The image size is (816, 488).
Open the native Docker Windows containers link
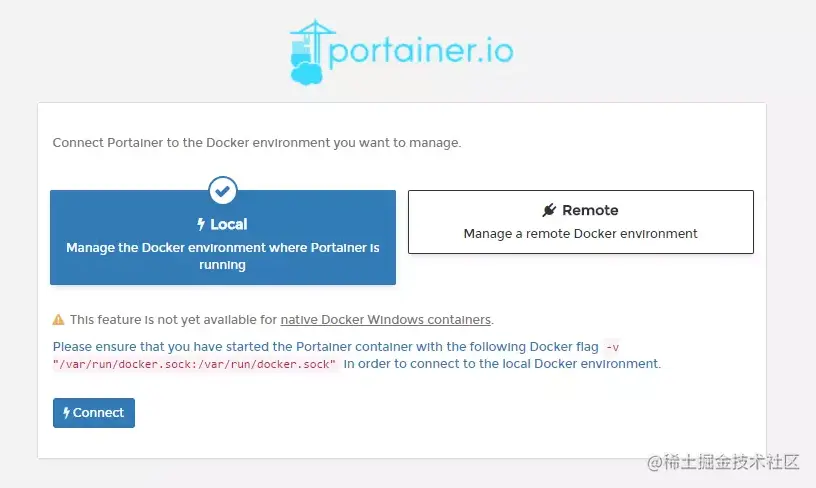386,319
